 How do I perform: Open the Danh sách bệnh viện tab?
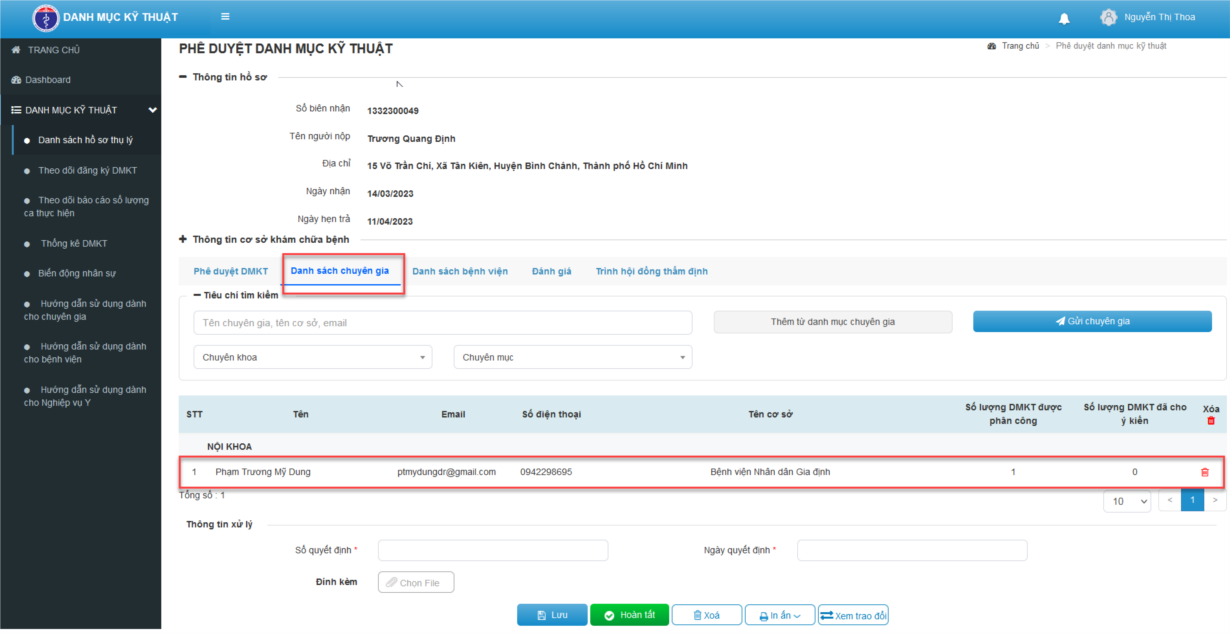coord(460,271)
